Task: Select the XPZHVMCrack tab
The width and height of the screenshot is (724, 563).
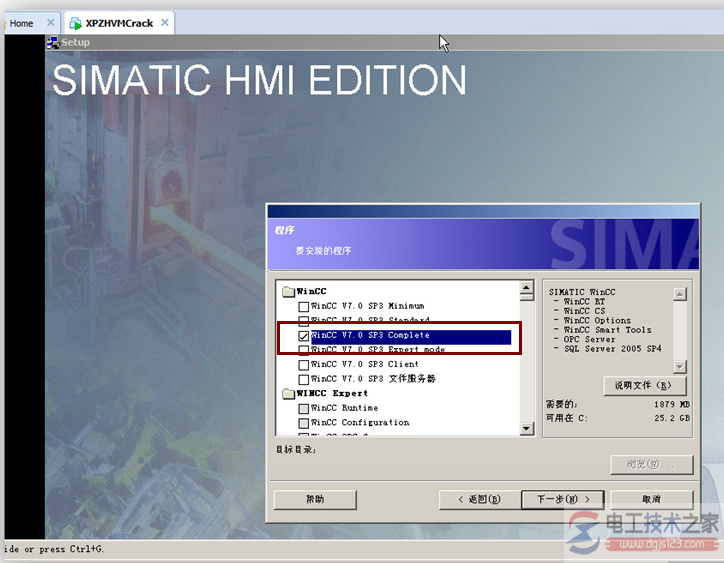Action: (119, 23)
